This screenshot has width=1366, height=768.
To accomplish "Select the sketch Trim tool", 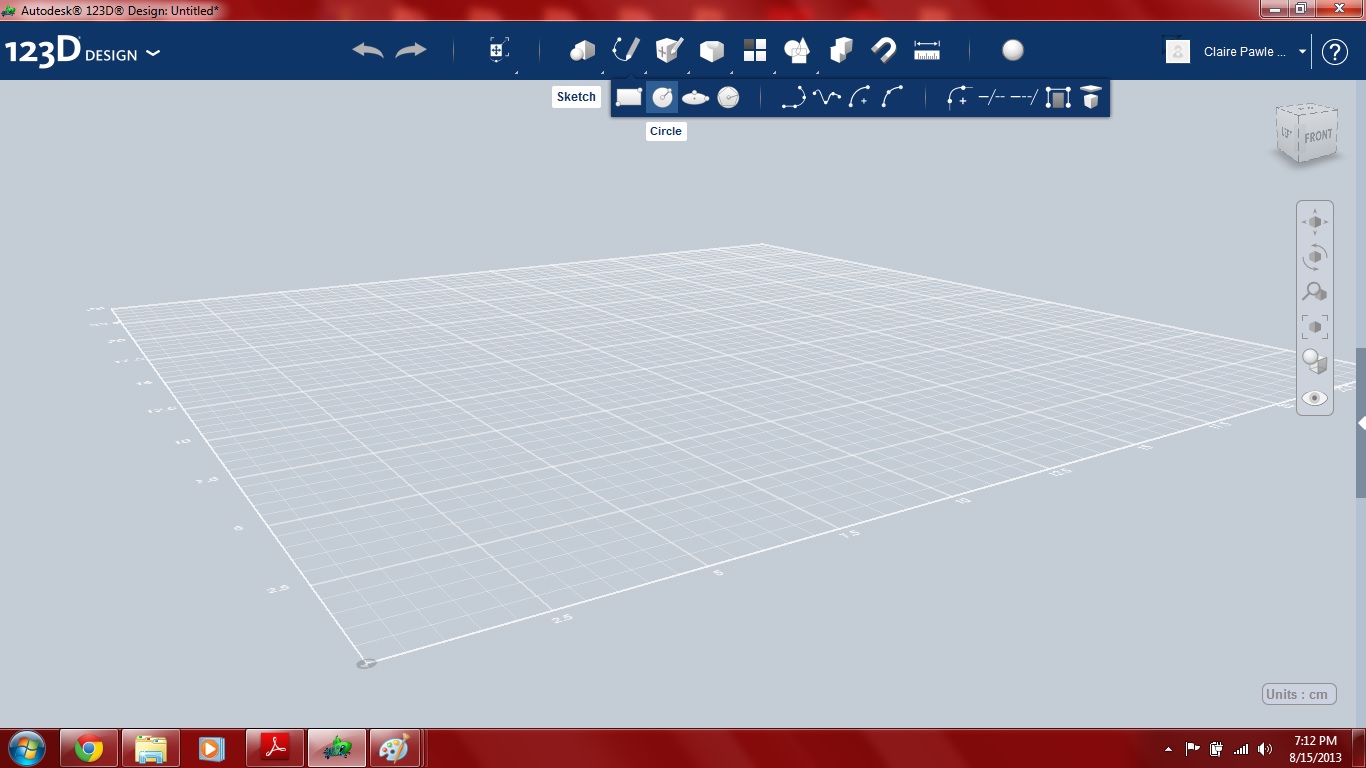I will tap(991, 97).
